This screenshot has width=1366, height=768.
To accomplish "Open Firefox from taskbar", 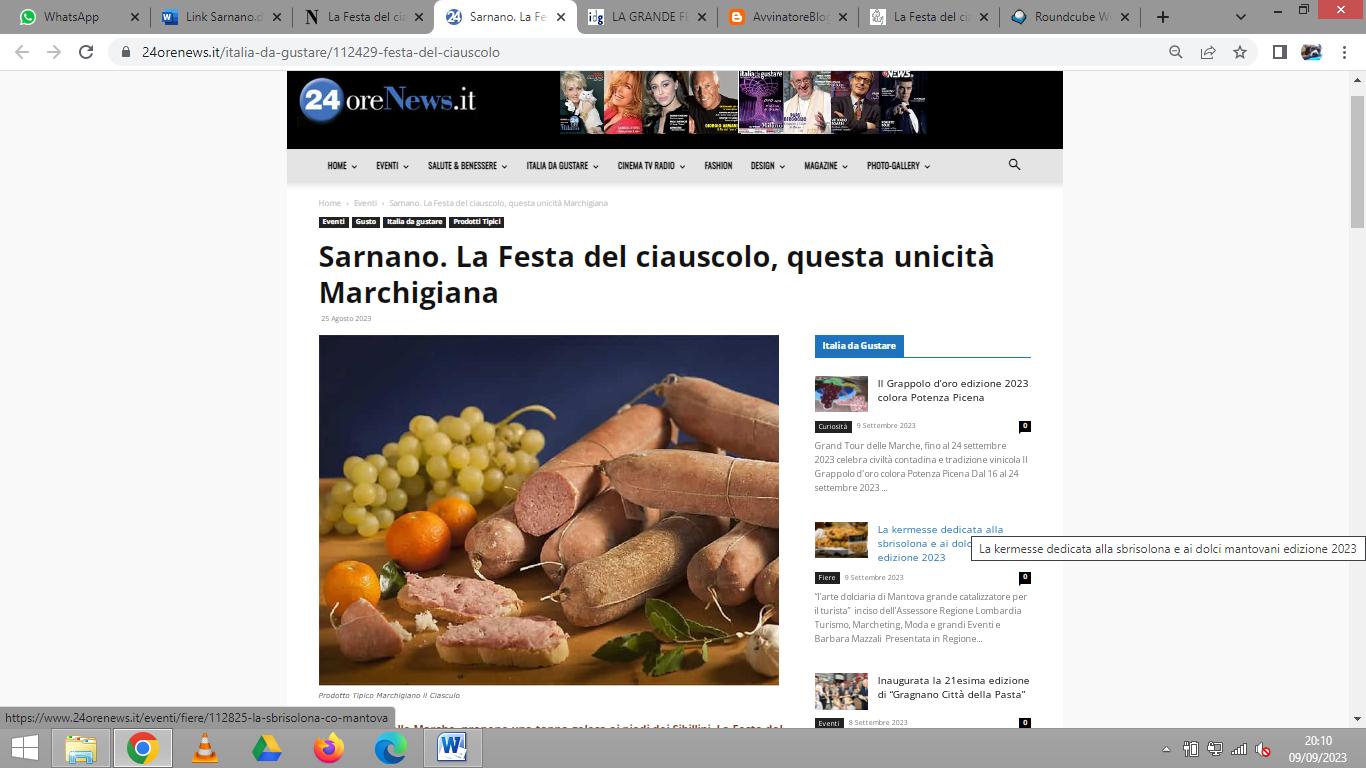I will (328, 748).
